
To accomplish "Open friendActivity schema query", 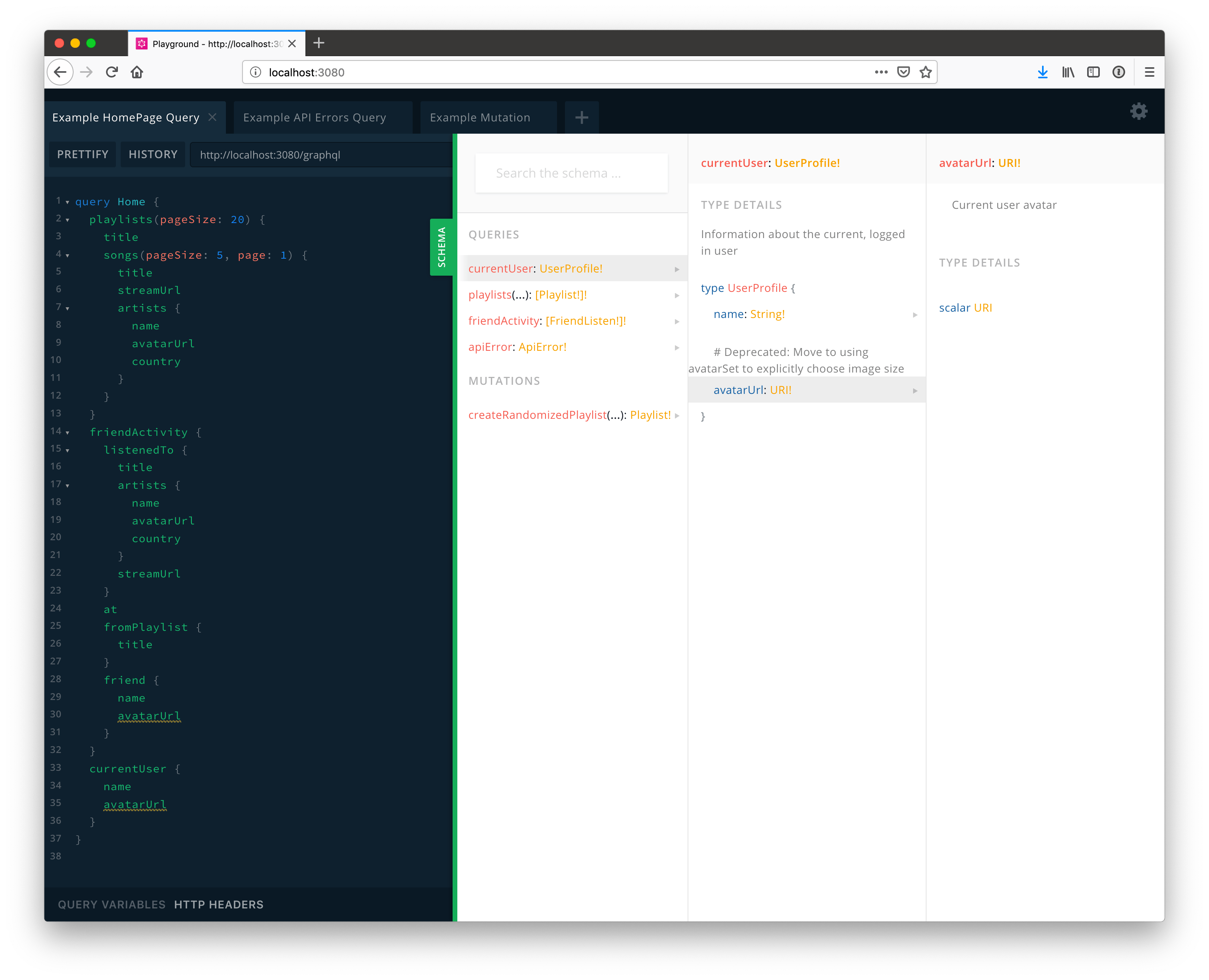I will pos(572,321).
